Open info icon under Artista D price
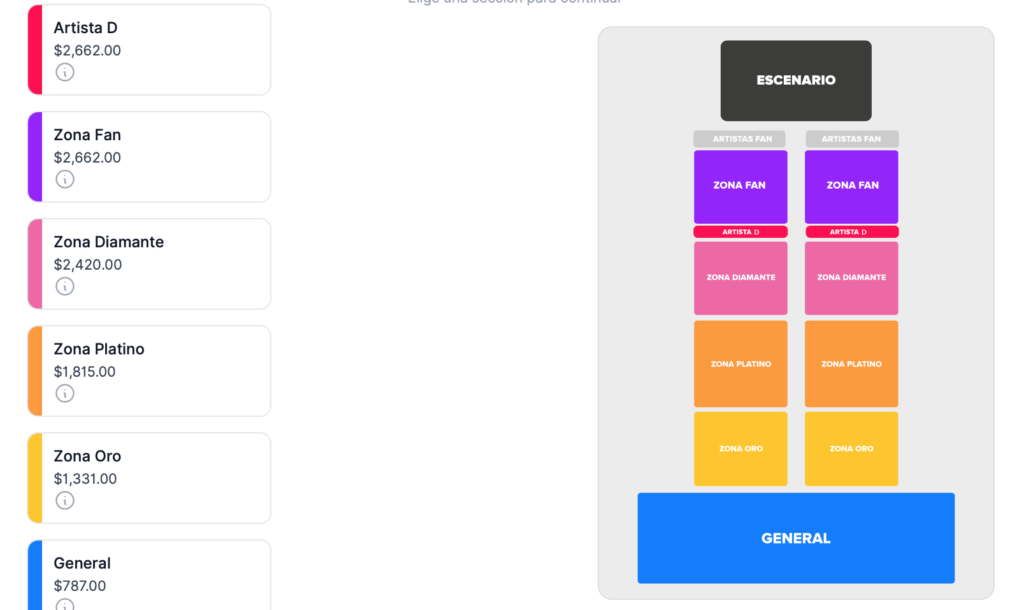 [x=65, y=72]
